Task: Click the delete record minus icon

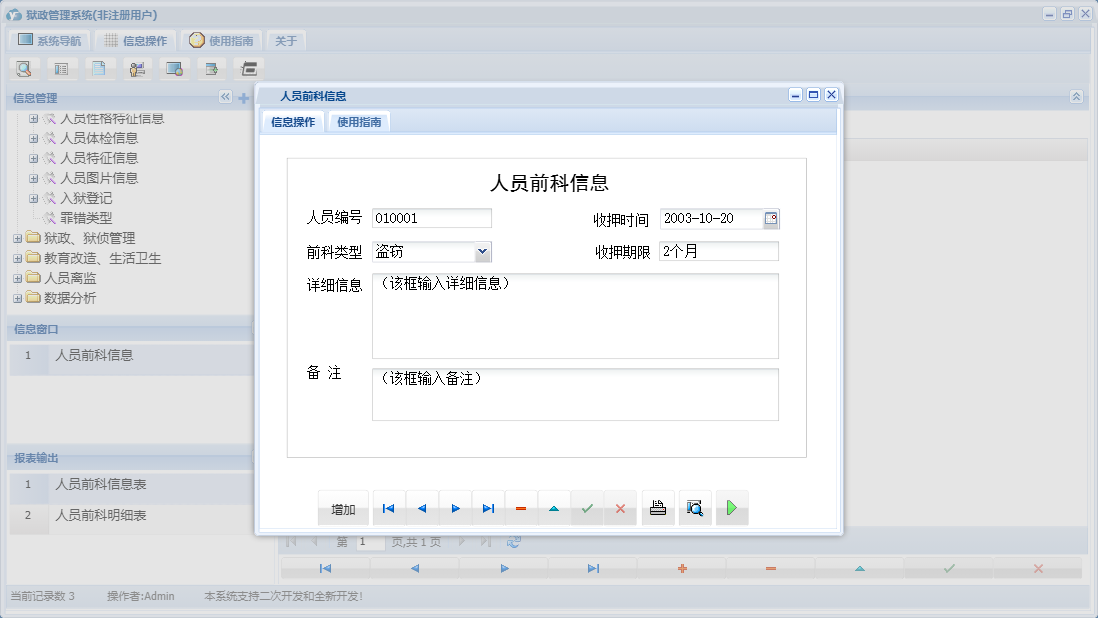Action: click(520, 508)
